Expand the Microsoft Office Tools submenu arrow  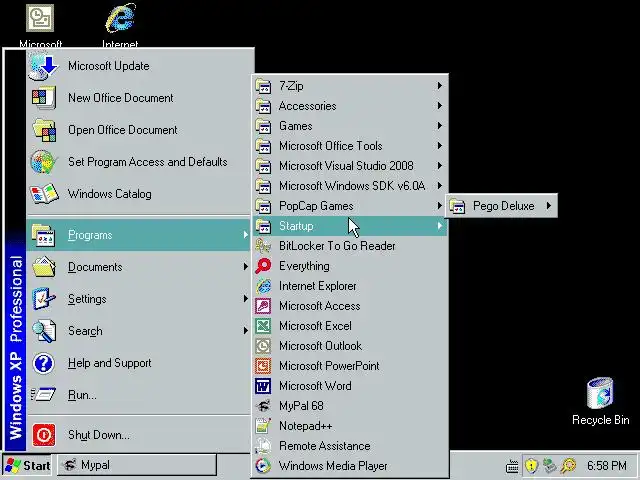(x=440, y=146)
